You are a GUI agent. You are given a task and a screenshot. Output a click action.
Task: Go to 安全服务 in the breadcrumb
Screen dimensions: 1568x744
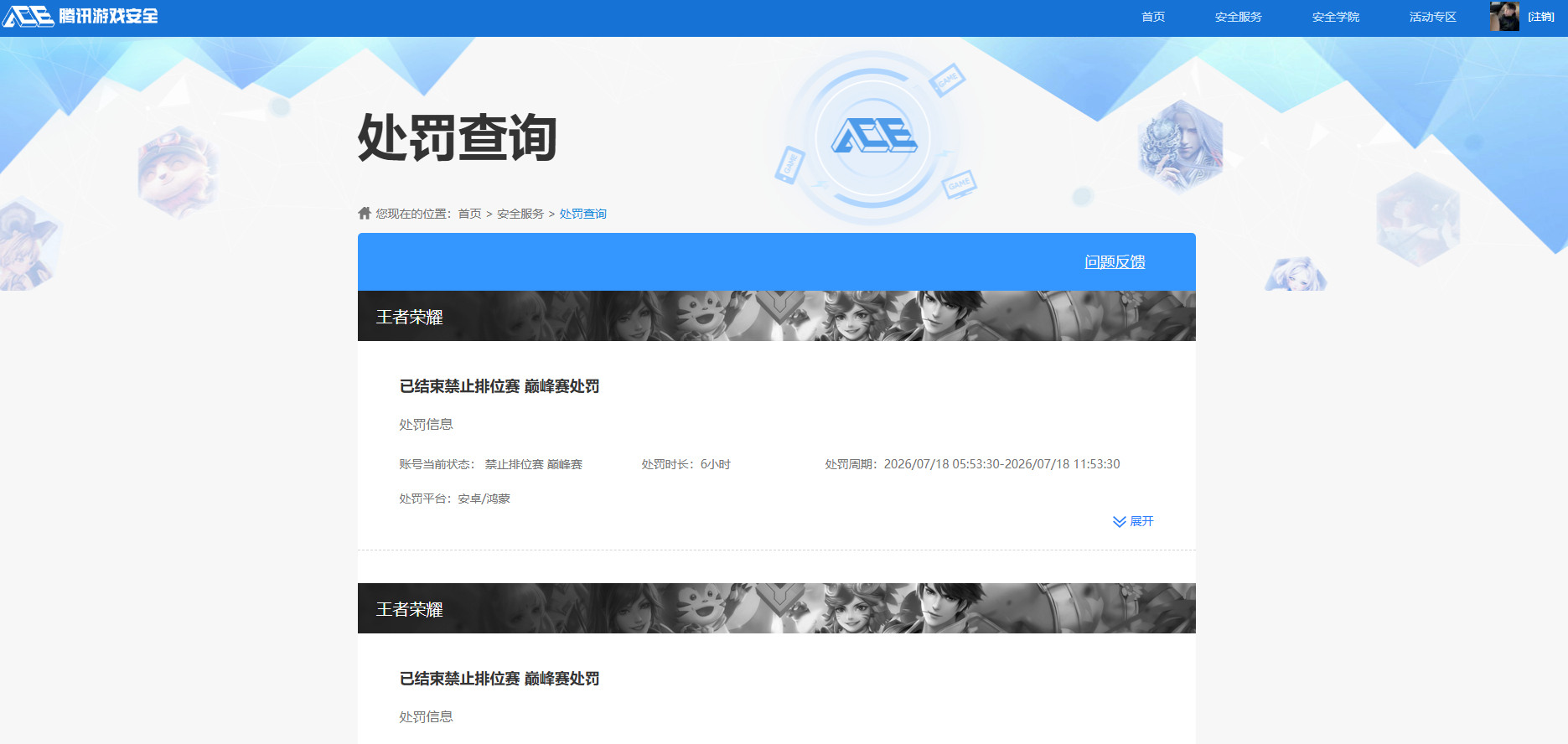(x=520, y=214)
